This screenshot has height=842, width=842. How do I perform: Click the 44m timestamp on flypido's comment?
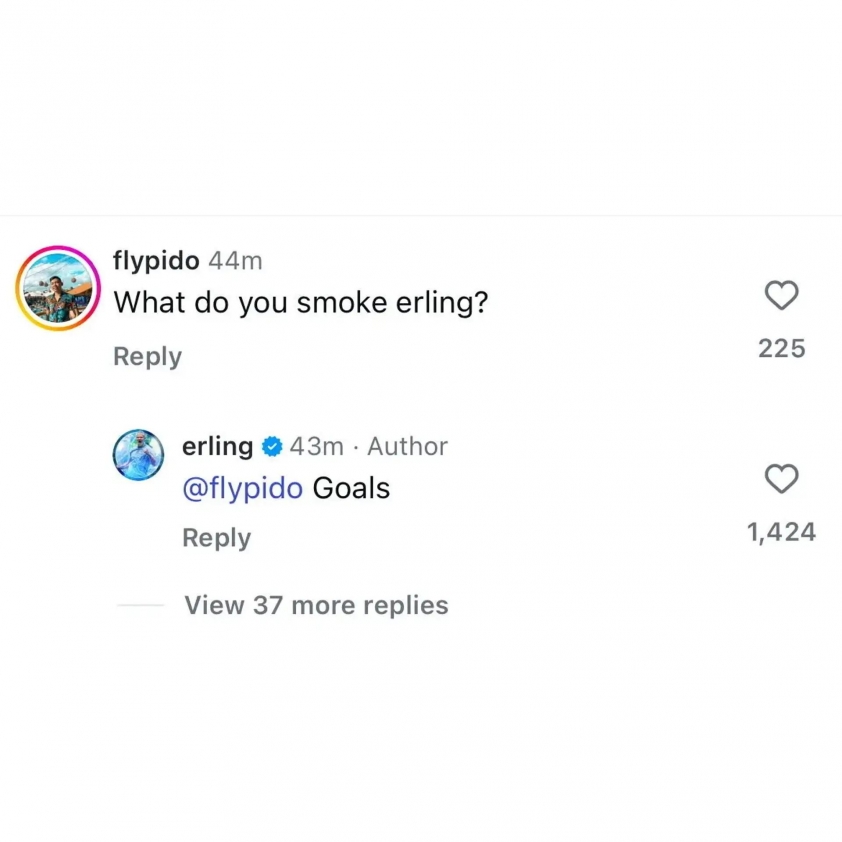click(x=234, y=261)
